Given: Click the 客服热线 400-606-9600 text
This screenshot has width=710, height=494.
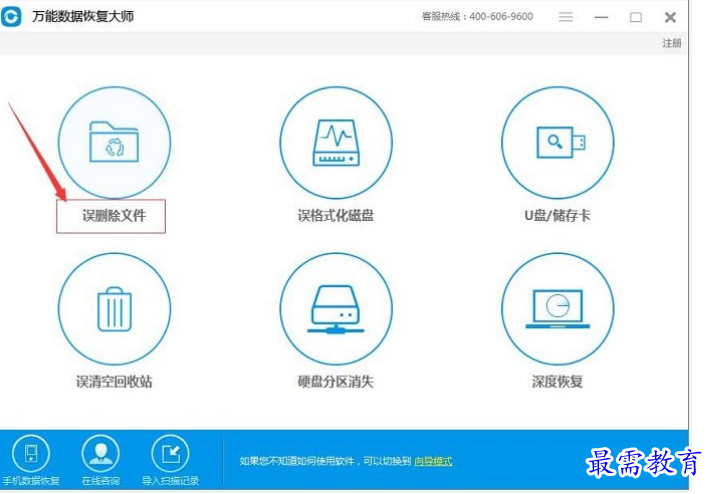Looking at the screenshot, I should [477, 17].
